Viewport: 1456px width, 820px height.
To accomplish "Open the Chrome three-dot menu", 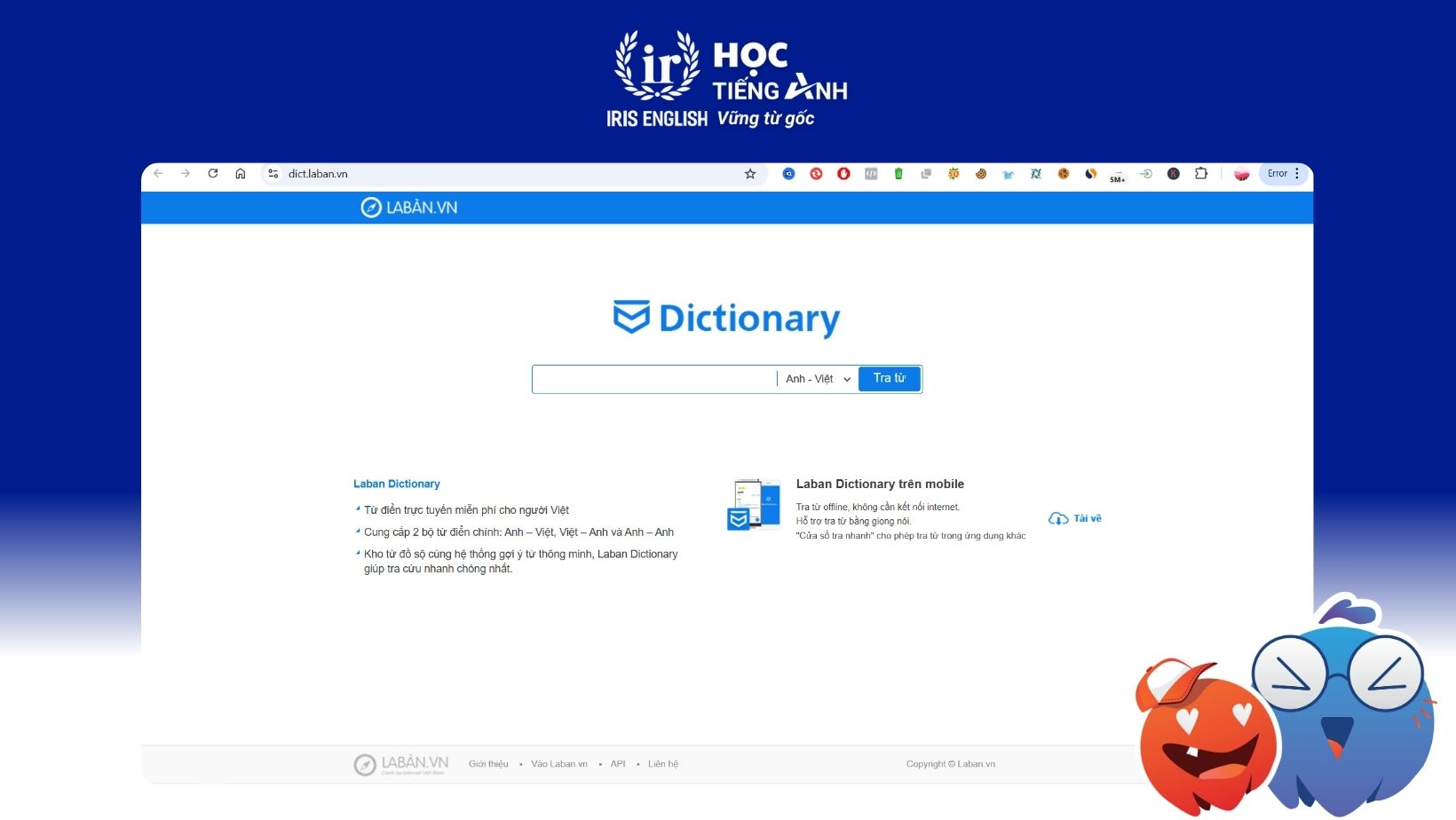I will (1297, 174).
